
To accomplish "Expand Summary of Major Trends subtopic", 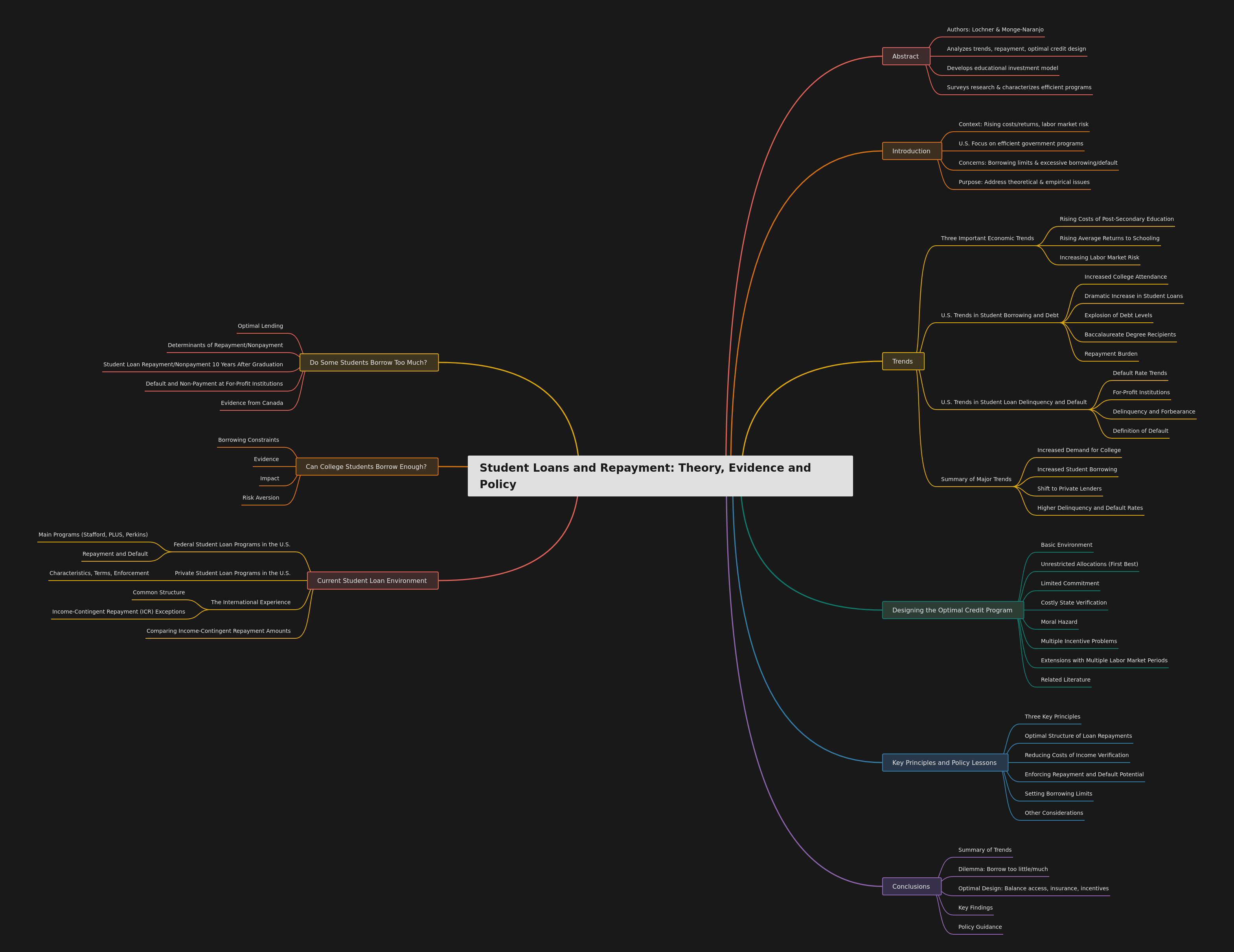I will pos(976,479).
